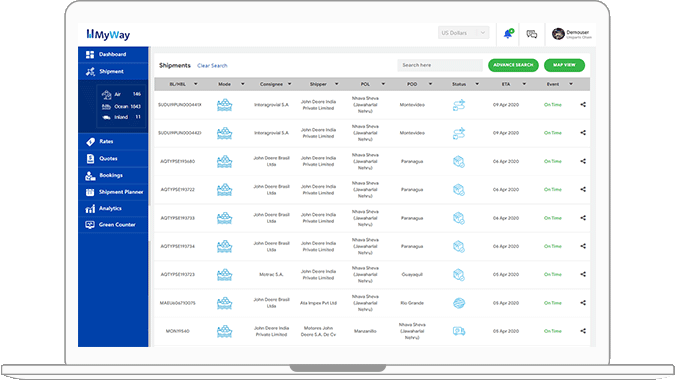This screenshot has width=675, height=380.
Task: Click the Green Counter sidebar icon
Action: pyautogui.click(x=90, y=225)
